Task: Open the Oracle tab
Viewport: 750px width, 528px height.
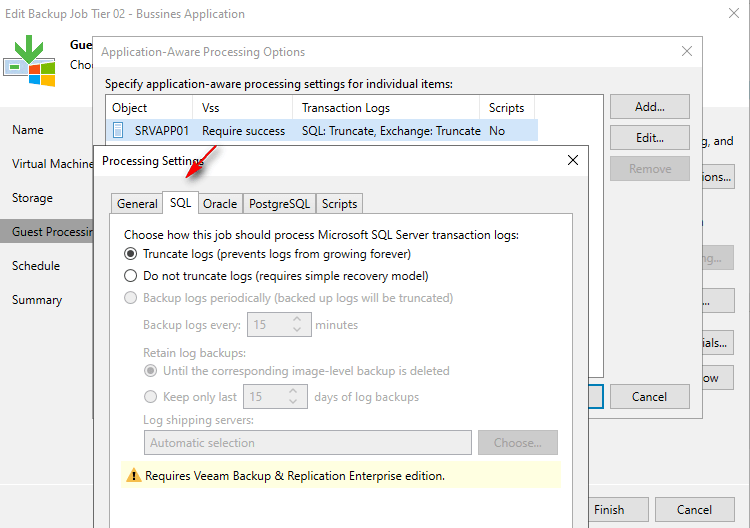Action: (x=220, y=203)
